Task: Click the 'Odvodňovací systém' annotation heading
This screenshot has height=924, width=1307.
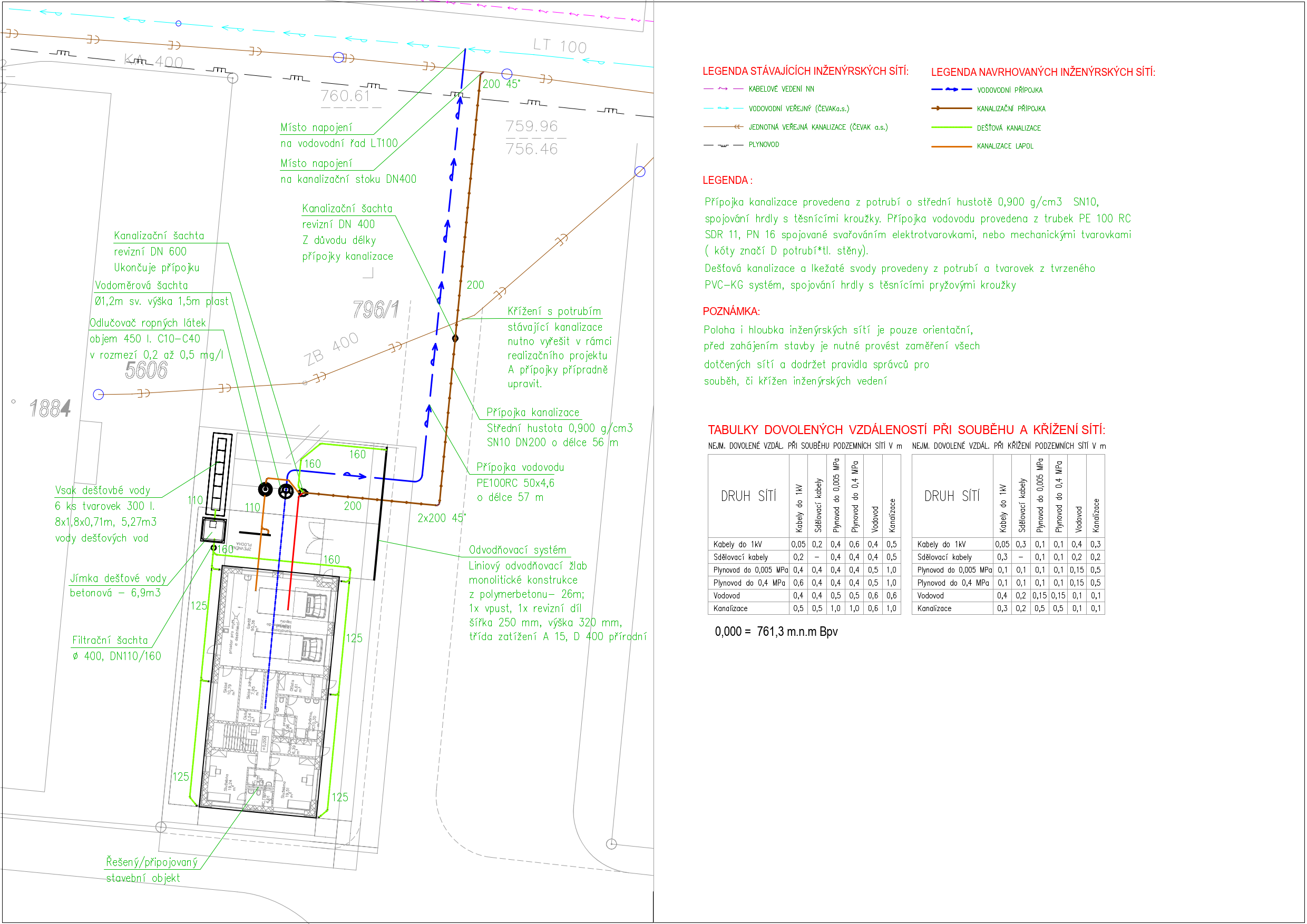Action: pos(517,550)
